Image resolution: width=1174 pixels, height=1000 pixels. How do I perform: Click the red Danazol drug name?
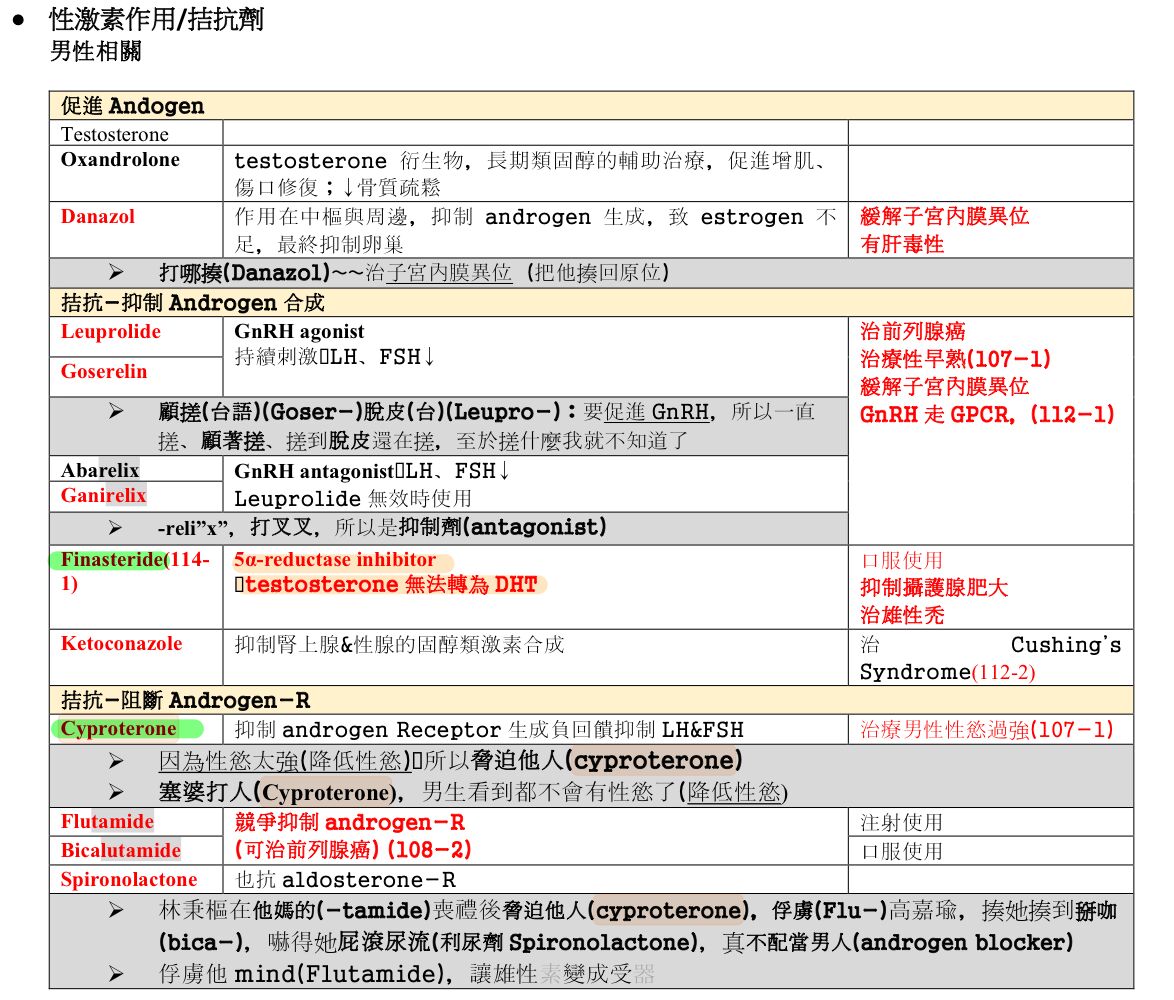pyautogui.click(x=97, y=217)
